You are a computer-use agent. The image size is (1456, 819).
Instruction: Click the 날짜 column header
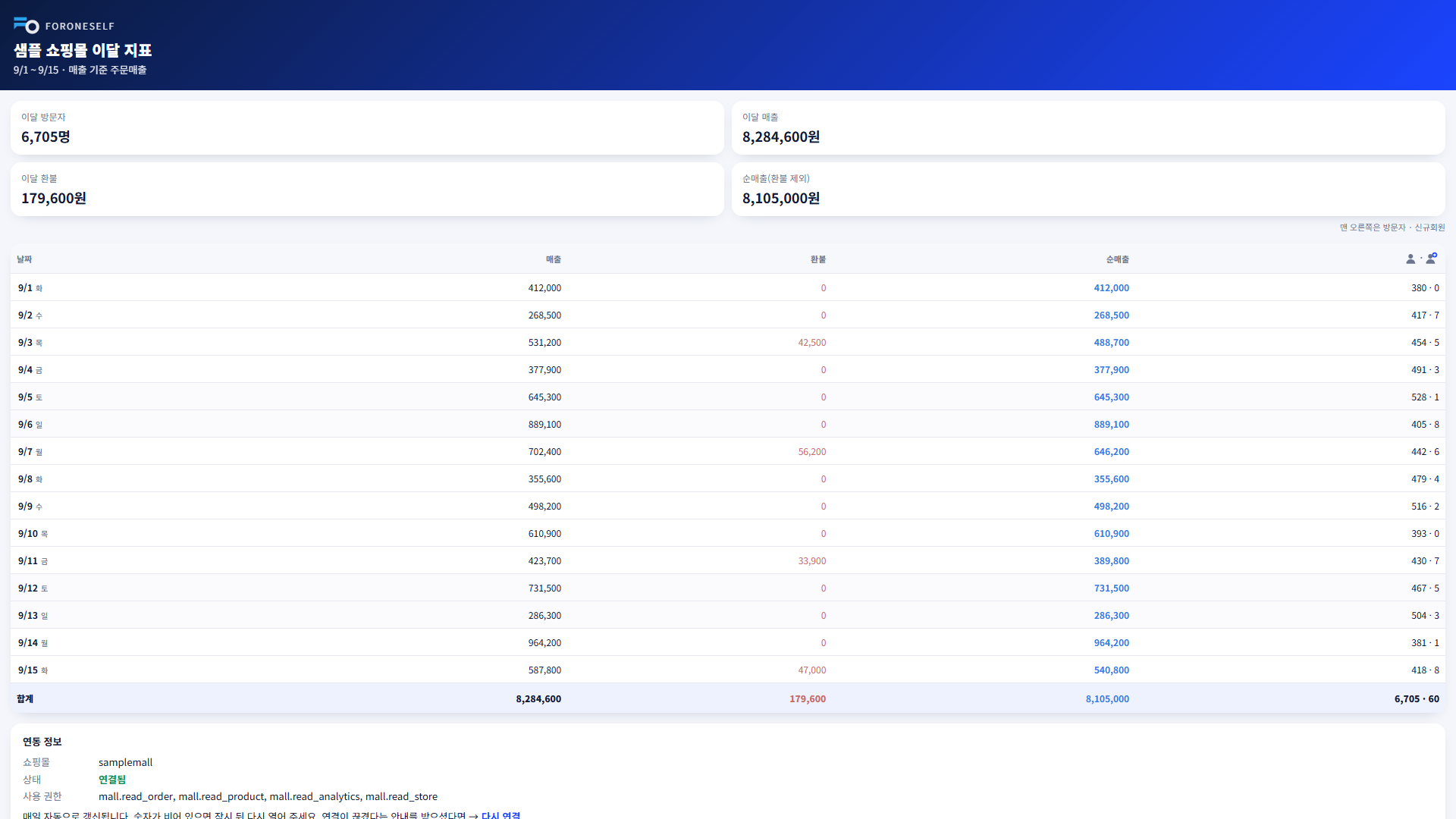click(24, 259)
